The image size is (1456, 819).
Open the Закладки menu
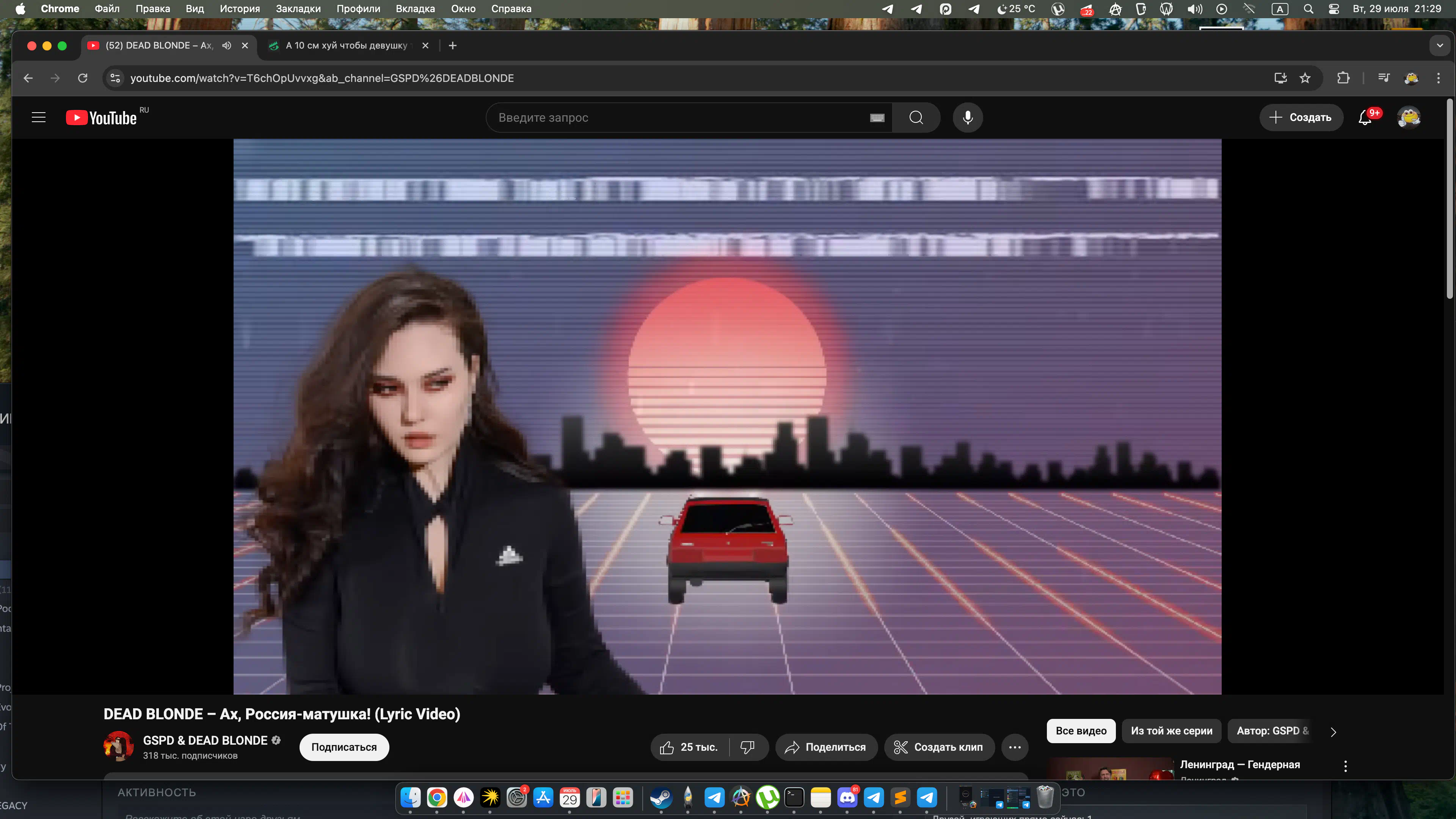point(298,8)
